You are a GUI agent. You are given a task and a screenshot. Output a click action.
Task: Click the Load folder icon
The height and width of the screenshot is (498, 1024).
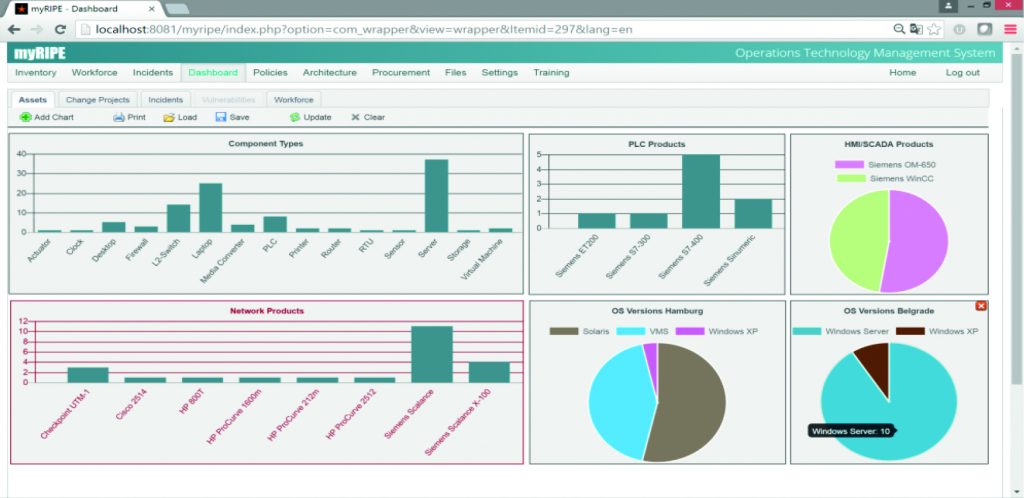click(169, 117)
